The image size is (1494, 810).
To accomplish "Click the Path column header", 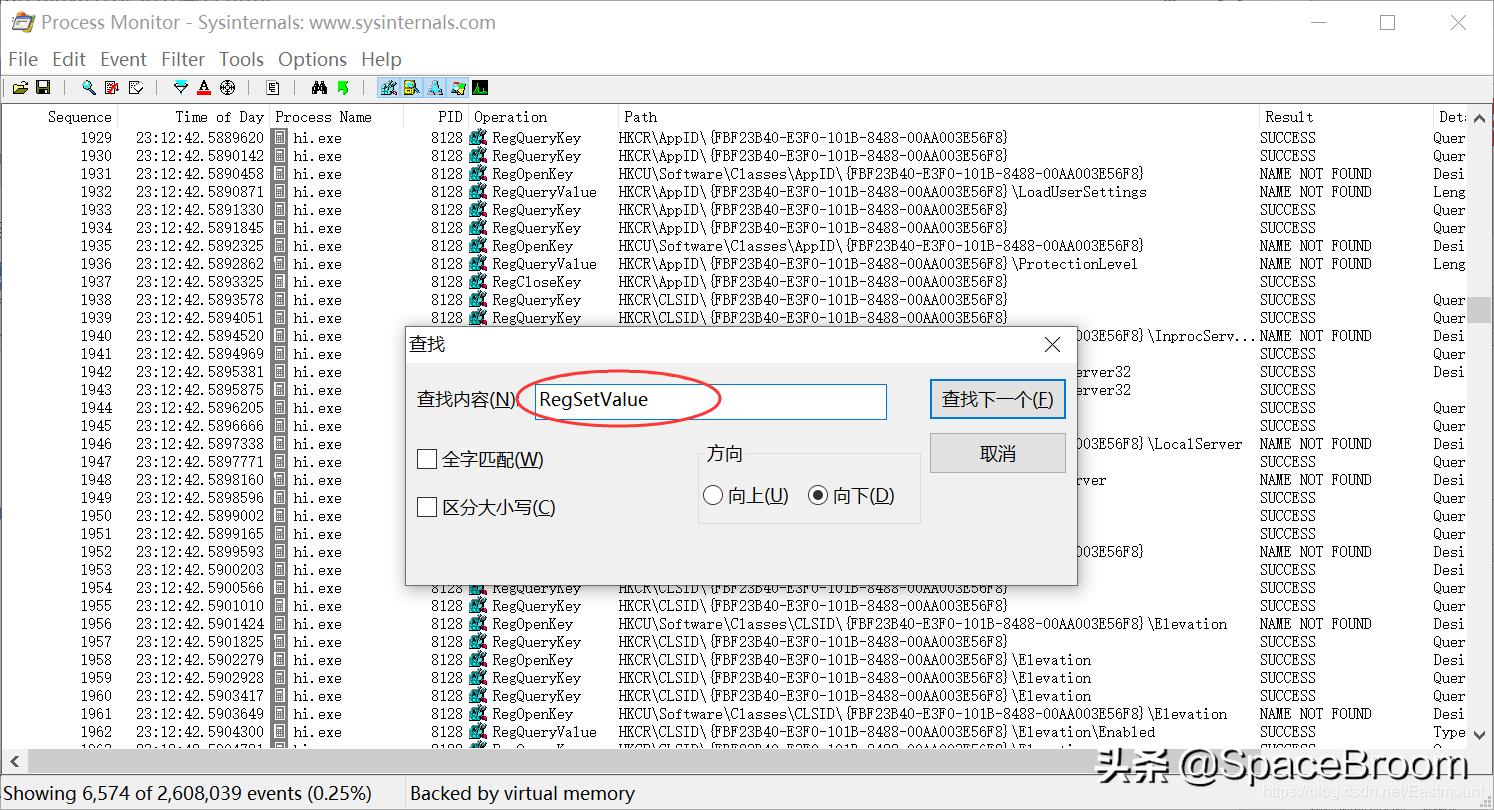I will click(640, 117).
